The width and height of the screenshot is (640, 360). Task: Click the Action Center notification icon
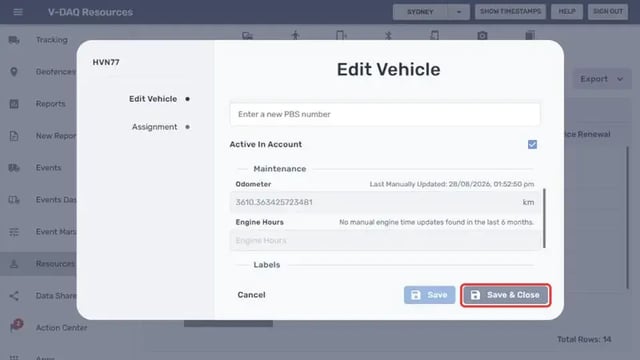pos(16,326)
